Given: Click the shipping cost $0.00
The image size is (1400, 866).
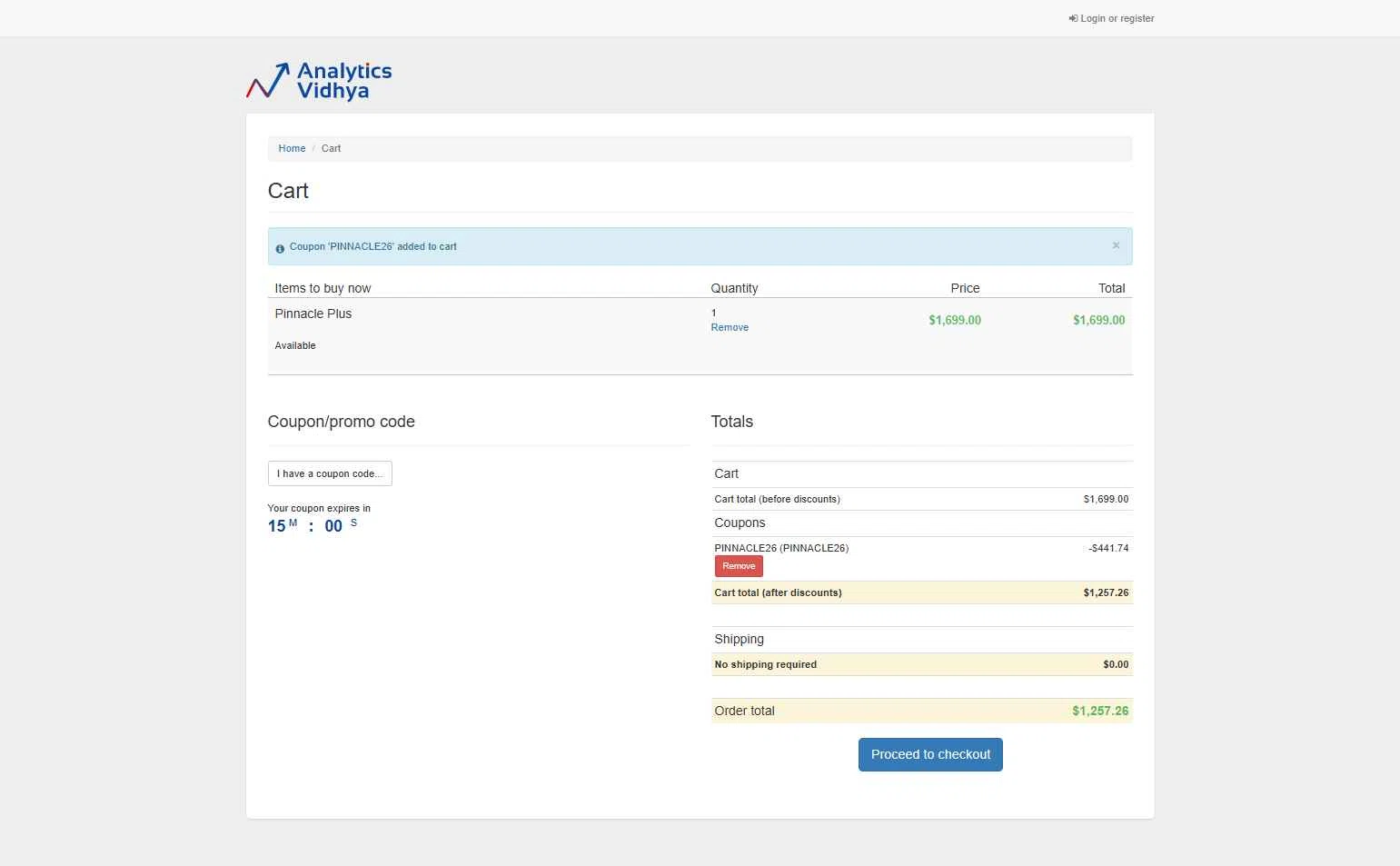Looking at the screenshot, I should click(x=1116, y=664).
